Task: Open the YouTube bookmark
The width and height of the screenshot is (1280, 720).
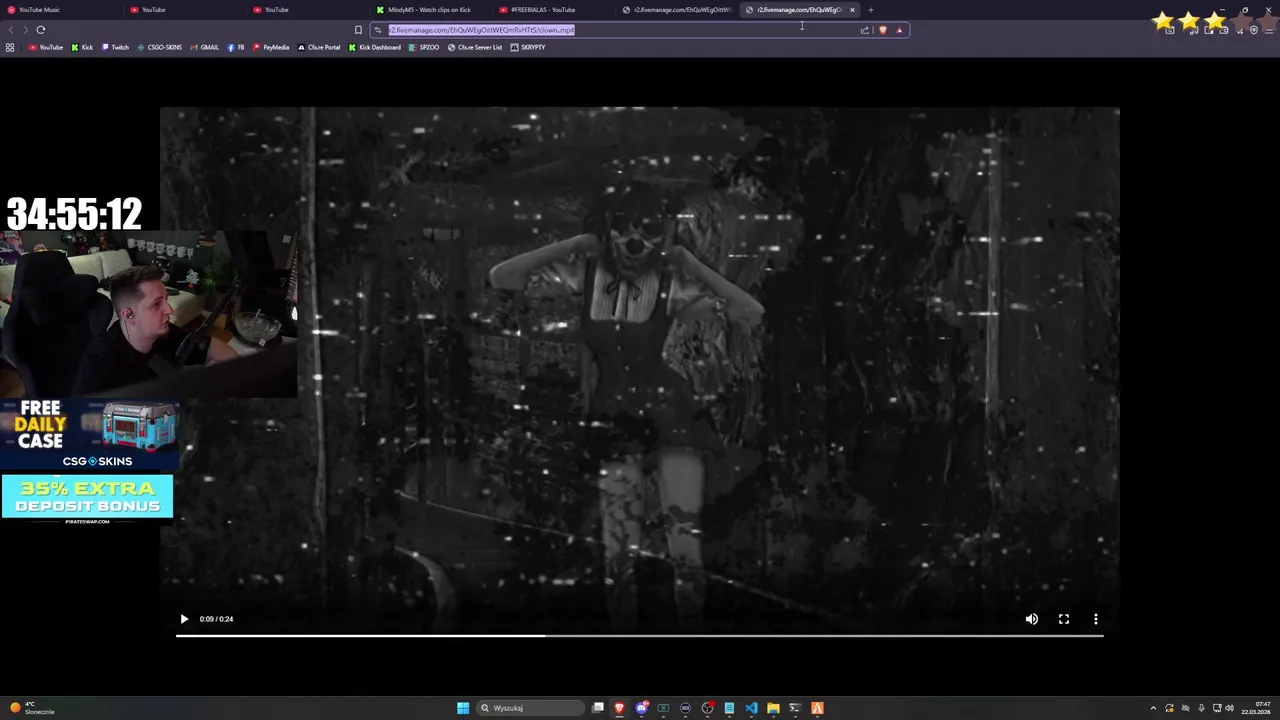Action: click(x=45, y=47)
